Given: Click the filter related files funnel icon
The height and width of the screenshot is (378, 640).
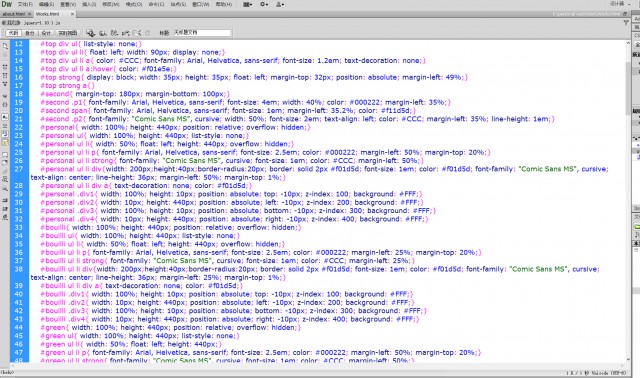Looking at the screenshot, I should pos(626,23).
